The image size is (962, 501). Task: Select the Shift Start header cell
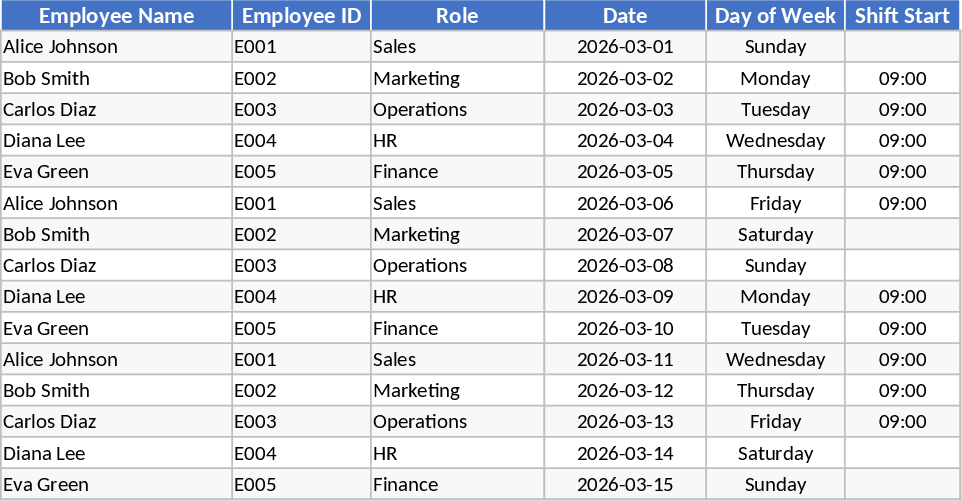tap(902, 16)
